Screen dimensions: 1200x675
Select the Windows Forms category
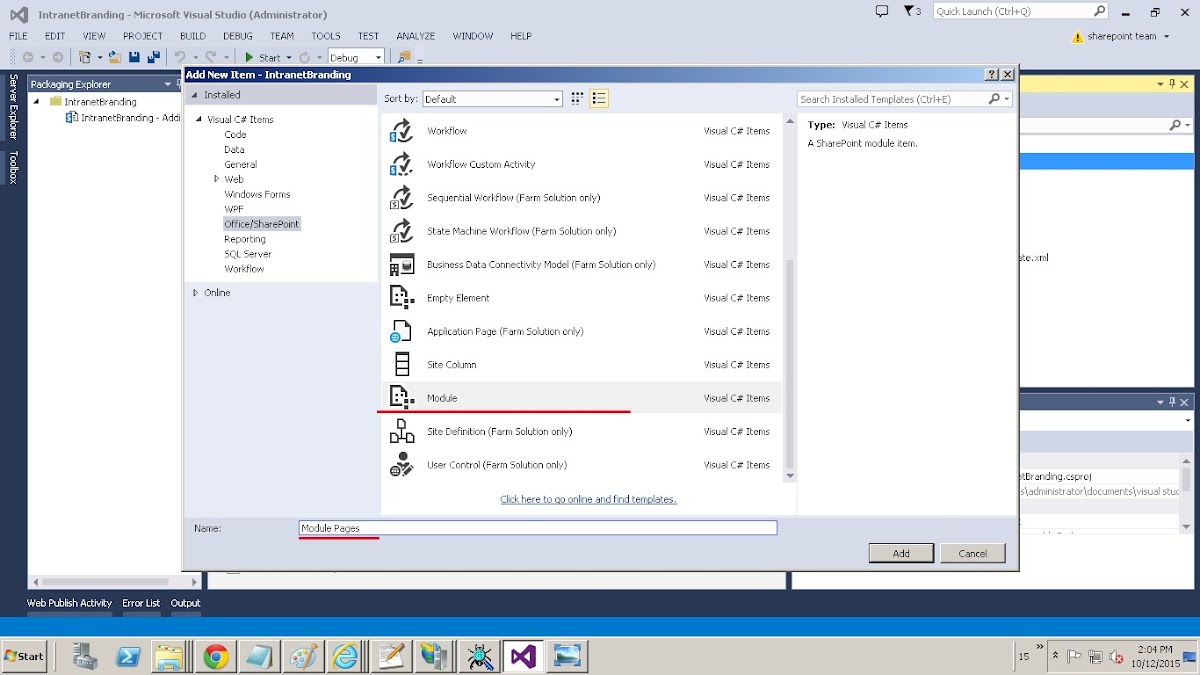pos(257,194)
